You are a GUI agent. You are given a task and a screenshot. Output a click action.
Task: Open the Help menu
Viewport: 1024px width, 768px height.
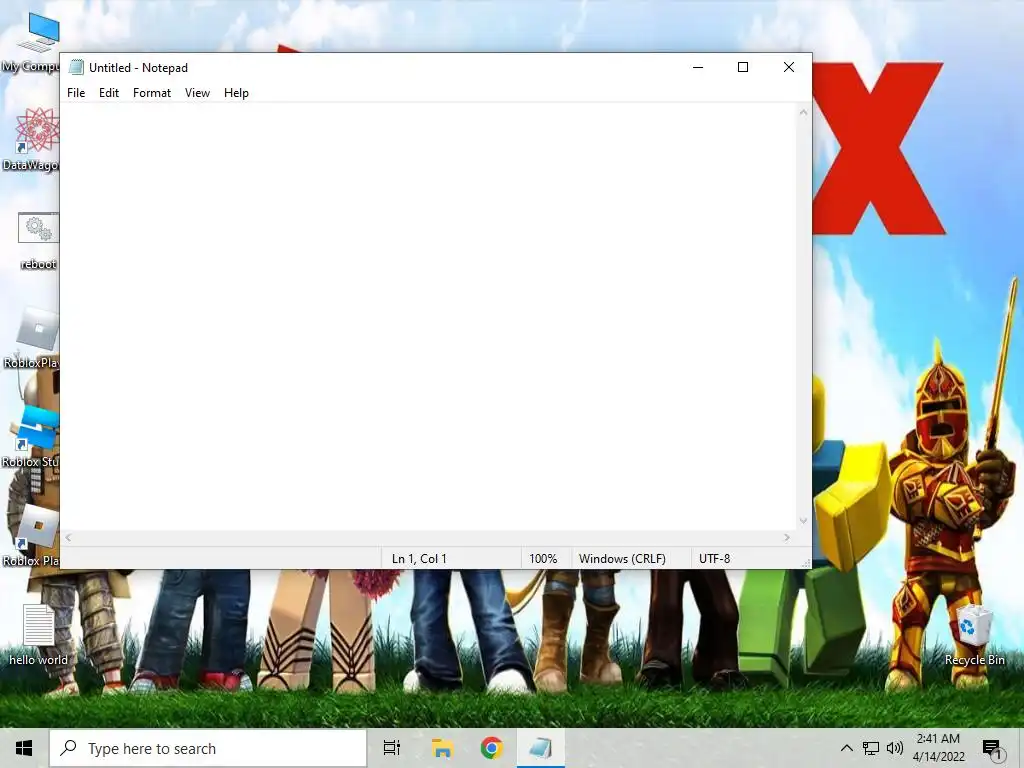[x=236, y=93]
